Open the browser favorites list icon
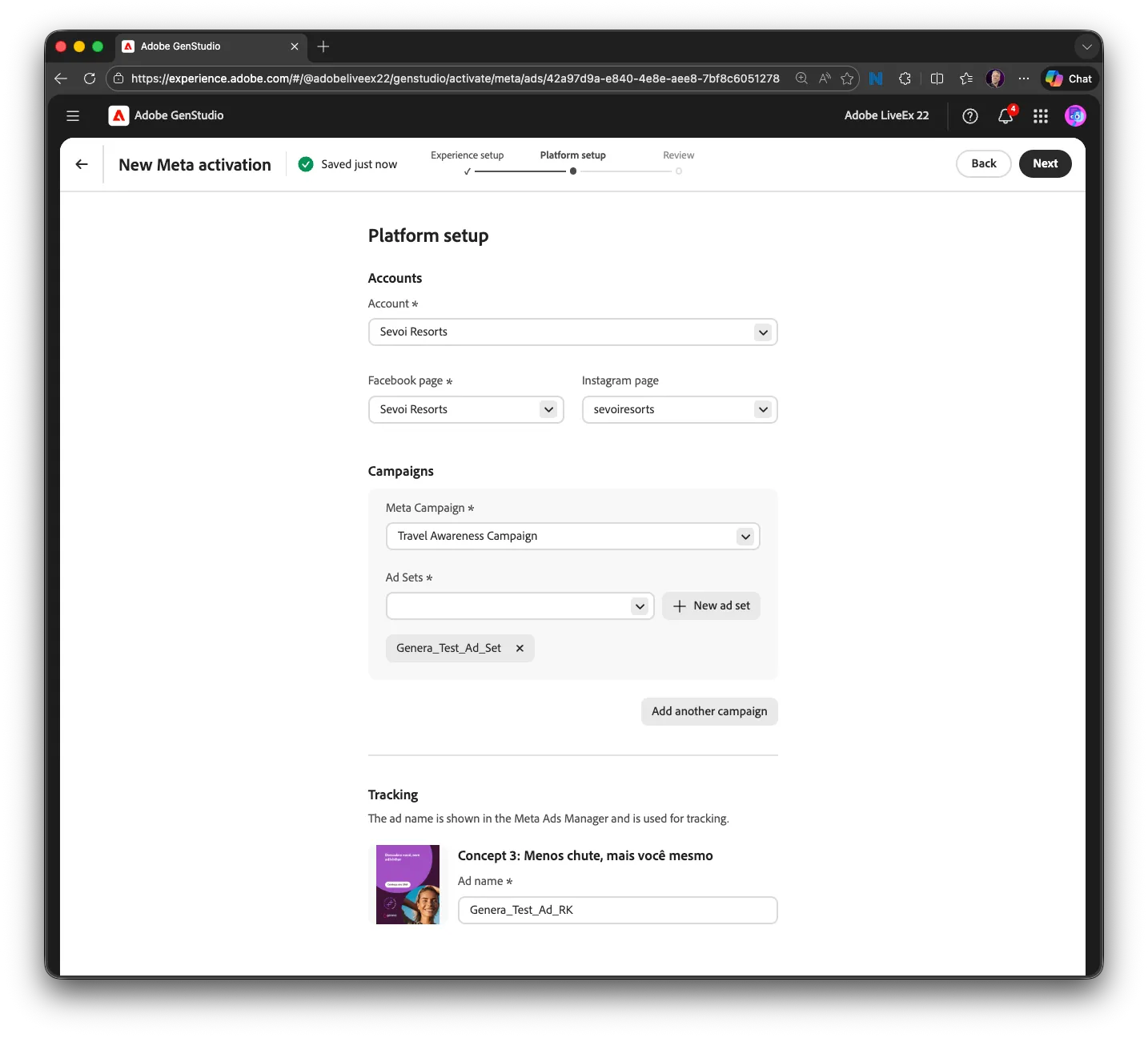The height and width of the screenshot is (1038, 1148). coord(966,78)
